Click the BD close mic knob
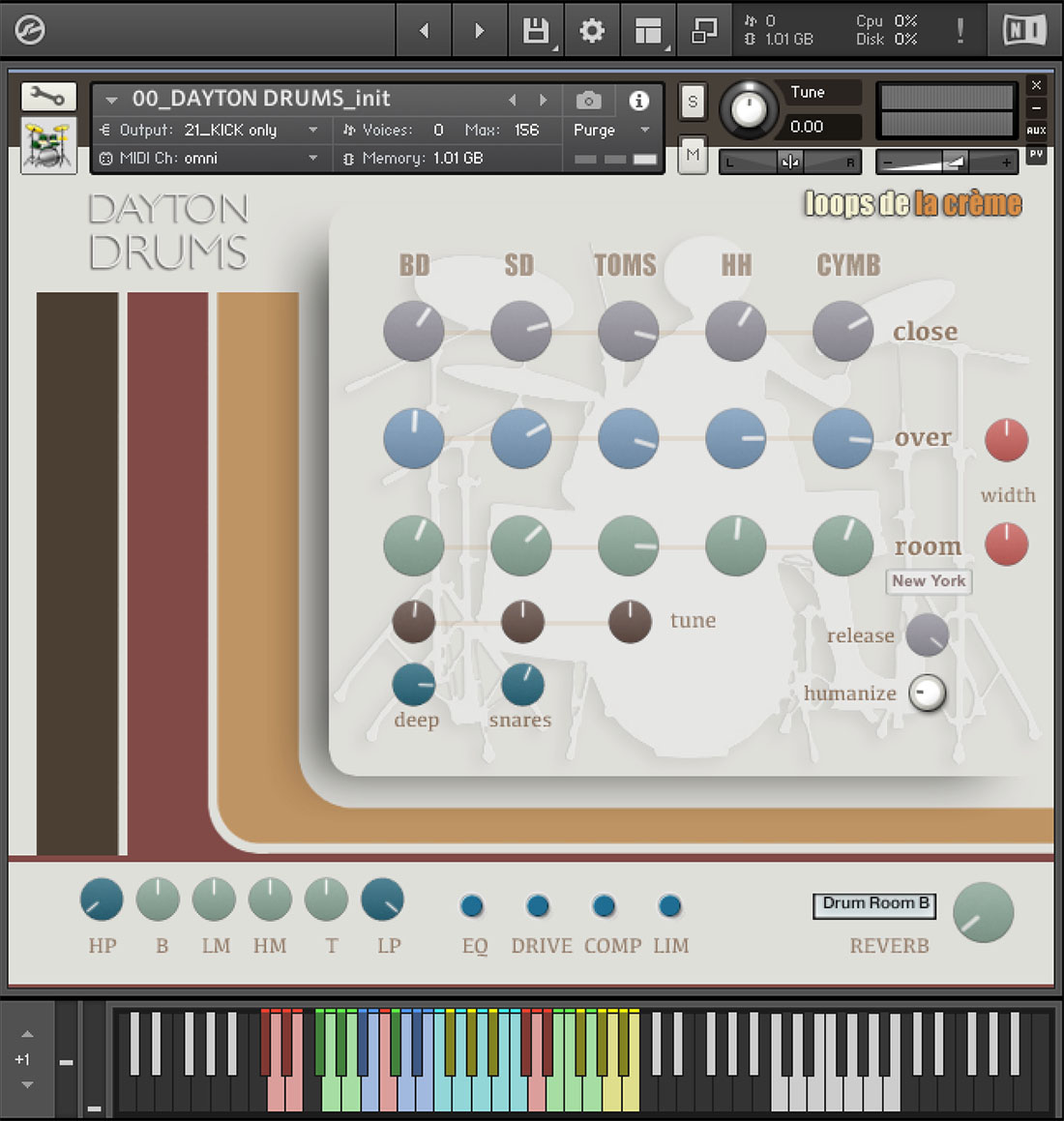 point(413,331)
